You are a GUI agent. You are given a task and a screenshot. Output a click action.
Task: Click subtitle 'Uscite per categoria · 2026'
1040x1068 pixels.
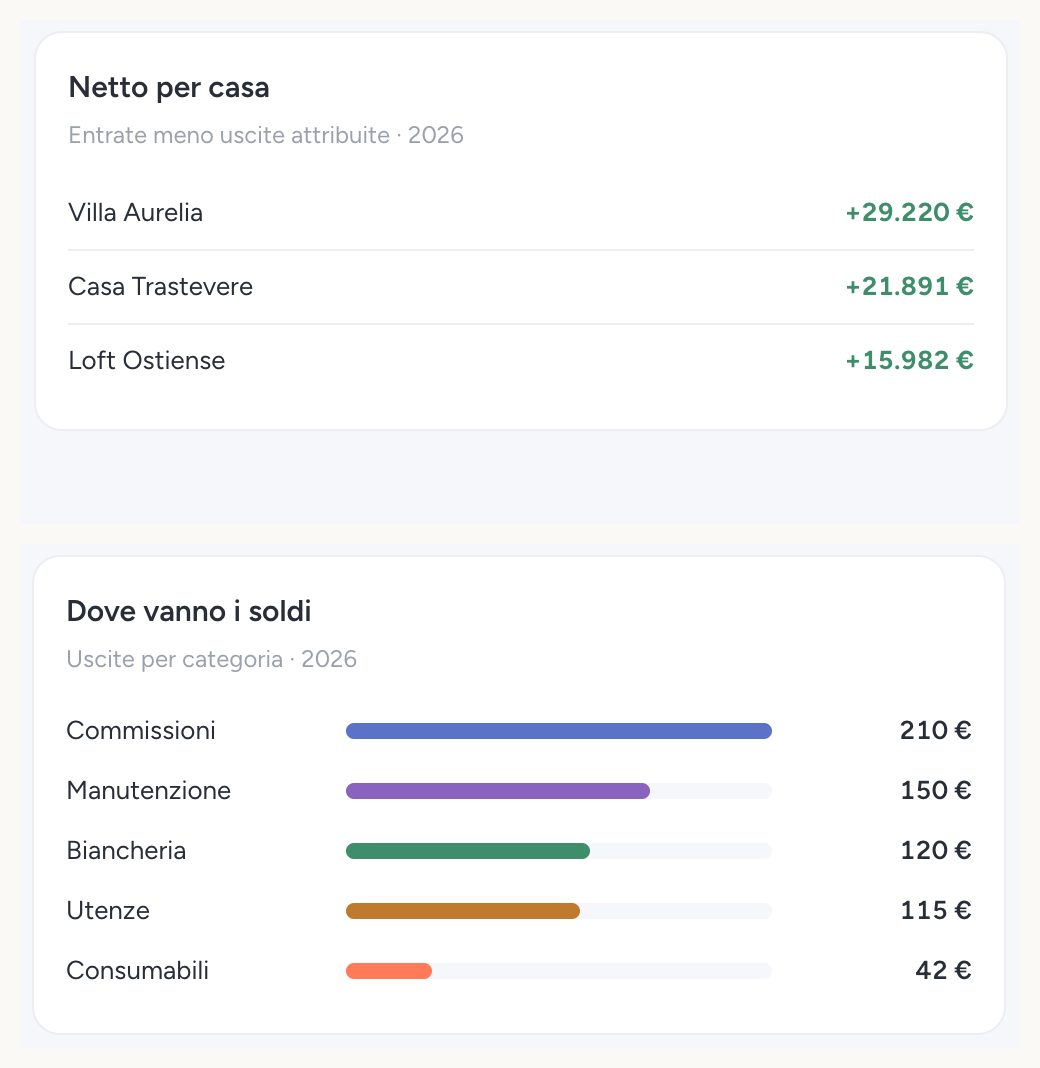pos(212,659)
